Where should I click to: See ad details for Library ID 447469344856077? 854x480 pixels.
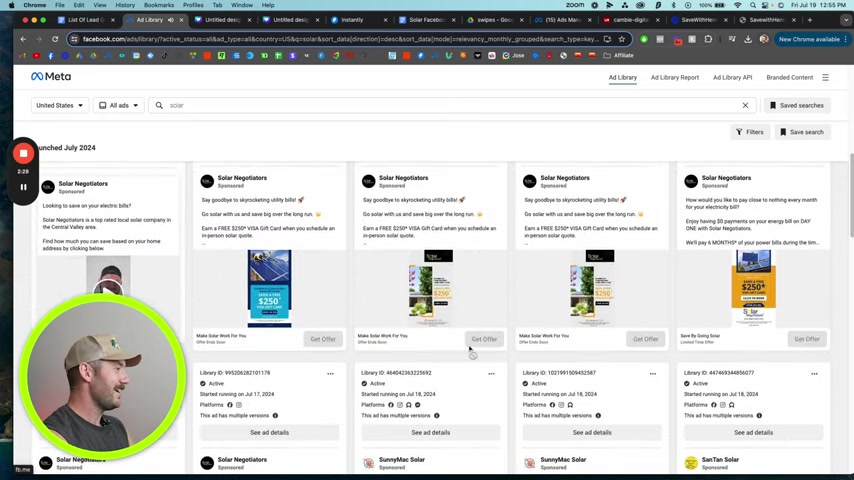point(753,433)
